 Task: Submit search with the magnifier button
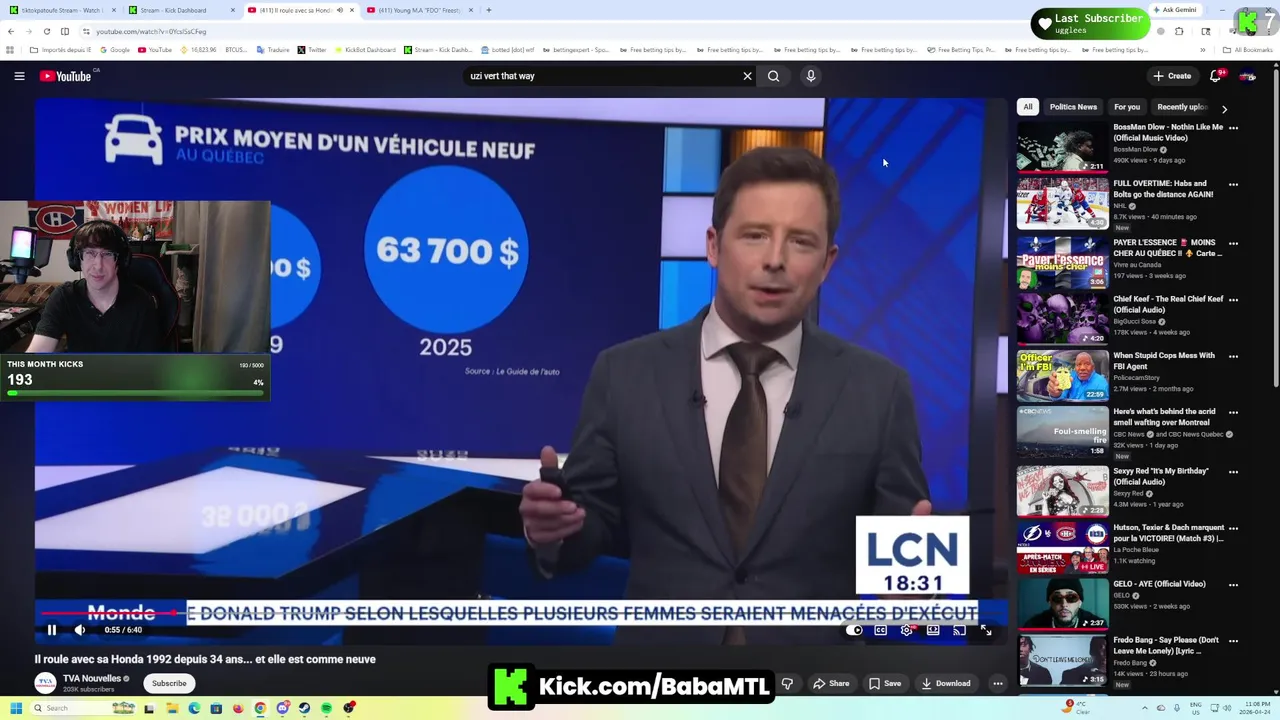[x=774, y=76]
